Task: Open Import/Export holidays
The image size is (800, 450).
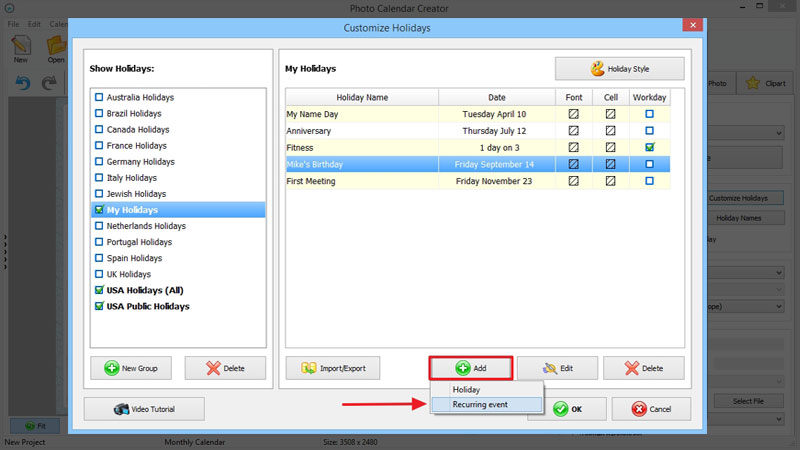Action: [333, 368]
